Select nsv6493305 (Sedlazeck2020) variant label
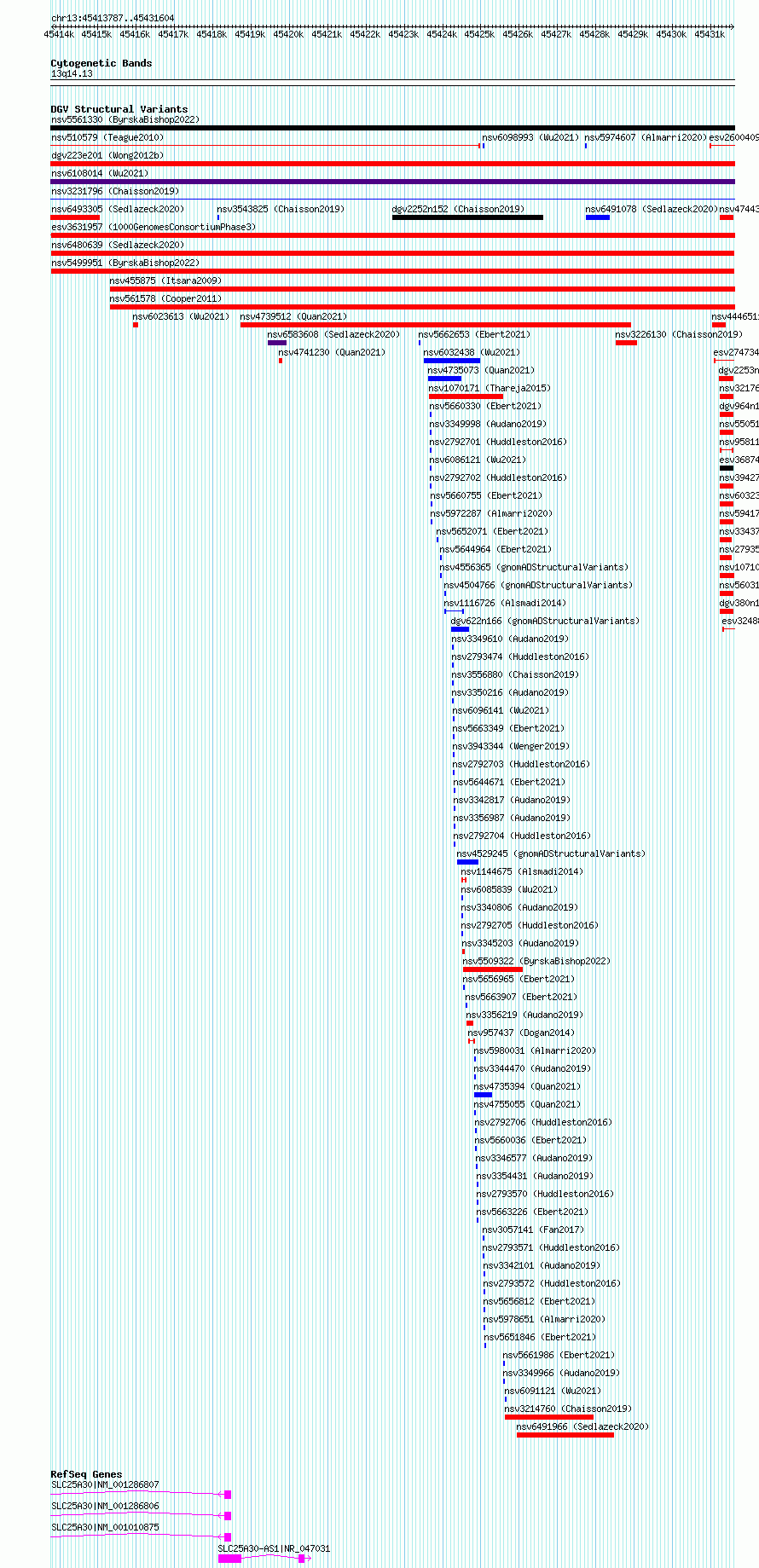 (x=118, y=209)
